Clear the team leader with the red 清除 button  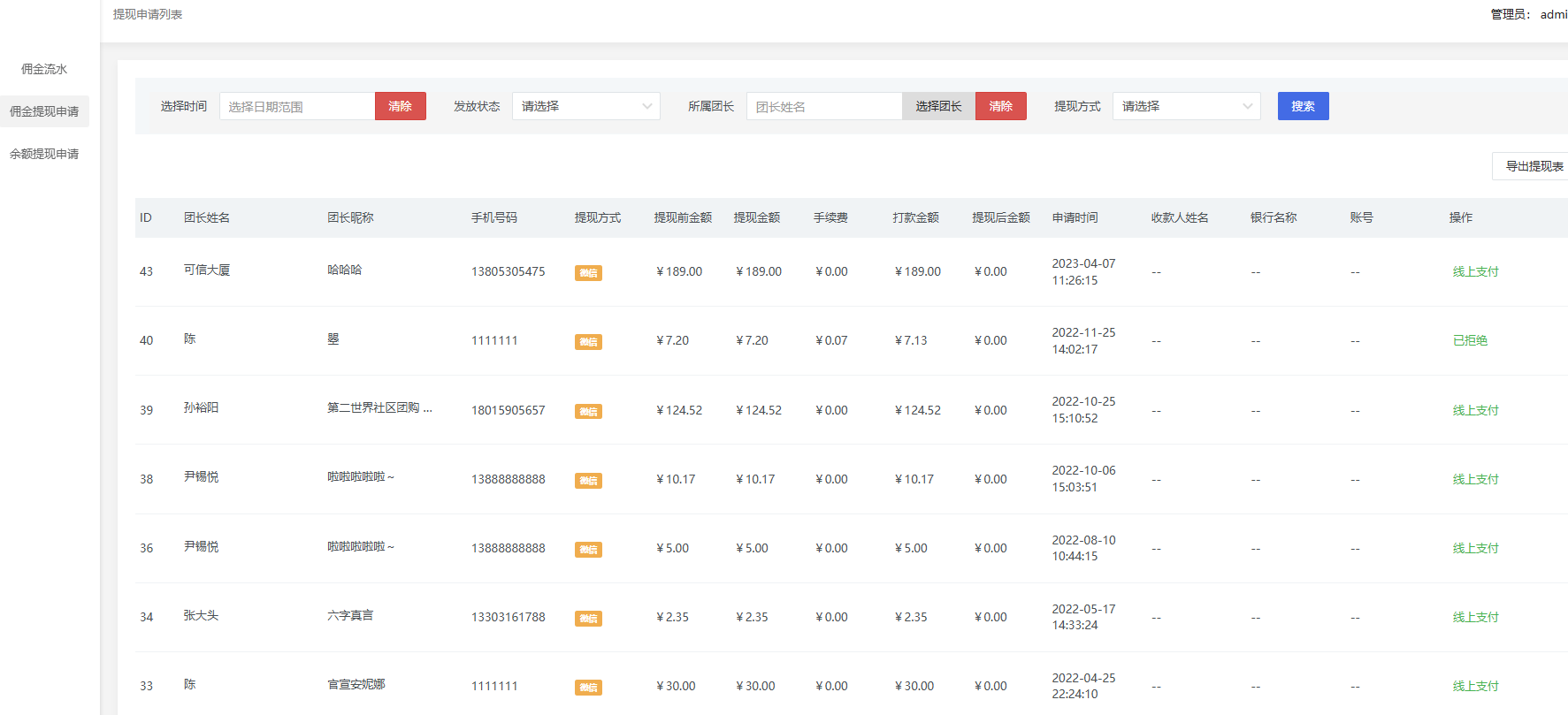pyautogui.click(x=1000, y=106)
